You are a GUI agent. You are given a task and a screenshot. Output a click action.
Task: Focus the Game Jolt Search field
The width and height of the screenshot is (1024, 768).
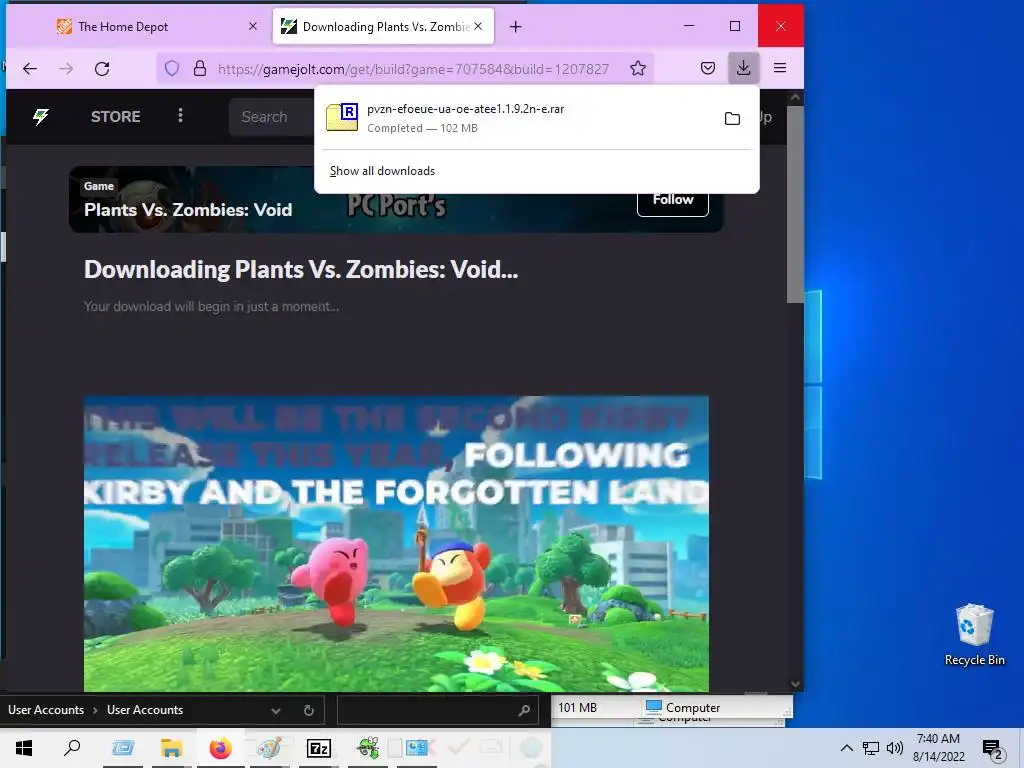tap(271, 117)
